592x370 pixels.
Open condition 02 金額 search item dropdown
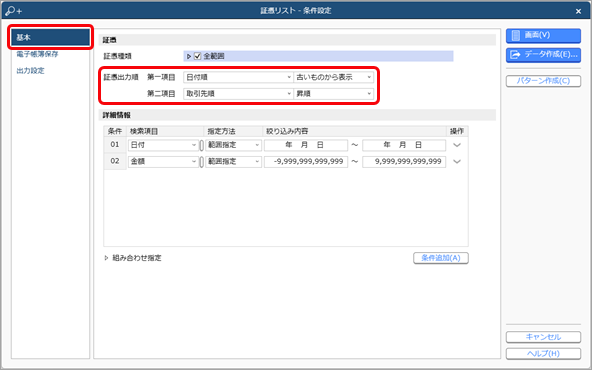163,162
